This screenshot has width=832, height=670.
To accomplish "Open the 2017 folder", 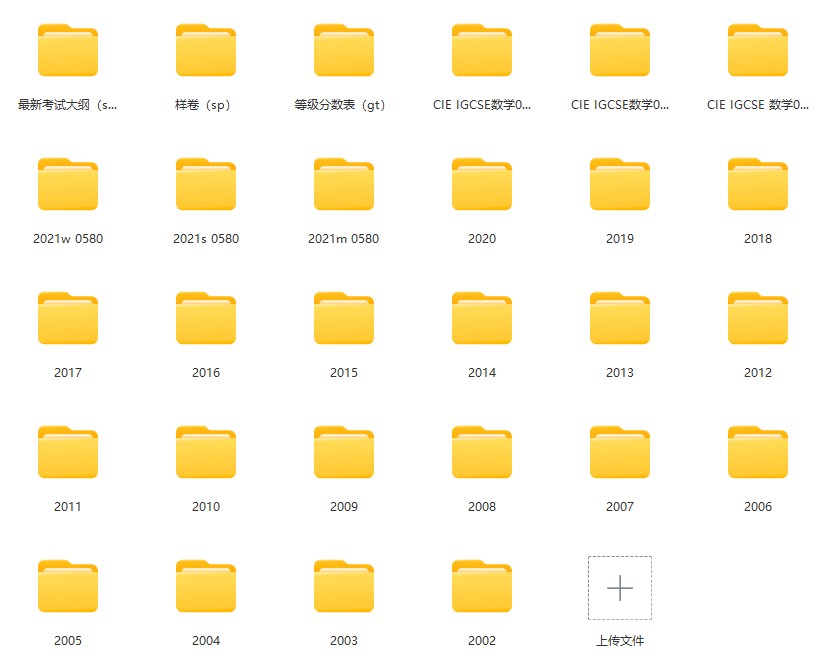I will [x=68, y=318].
